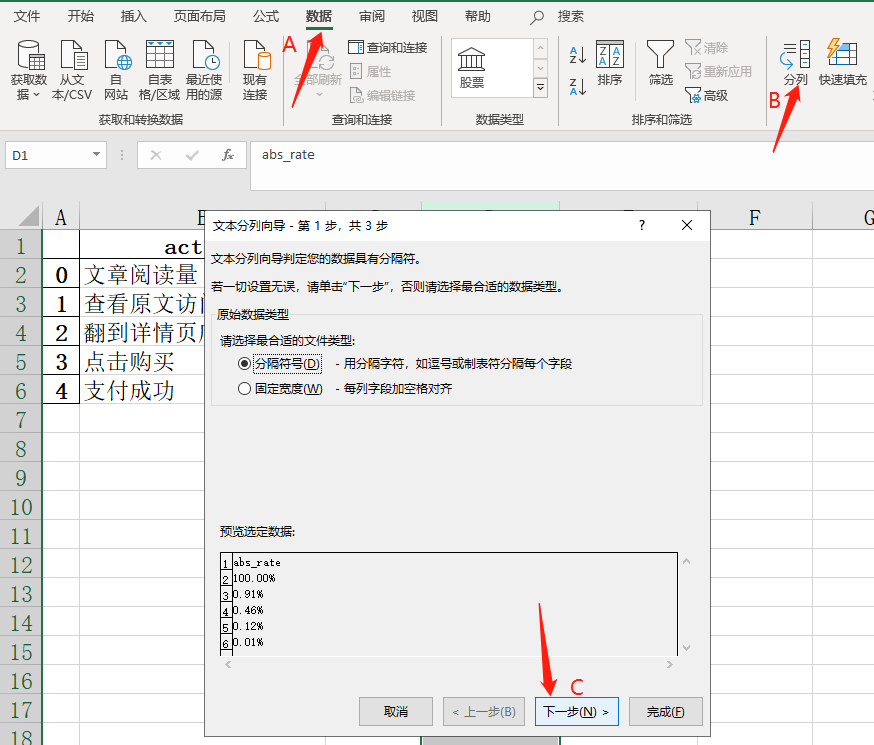This screenshot has width=874, height=745.
Task: Click the Properties (属性) ribbon item
Action: [371, 71]
